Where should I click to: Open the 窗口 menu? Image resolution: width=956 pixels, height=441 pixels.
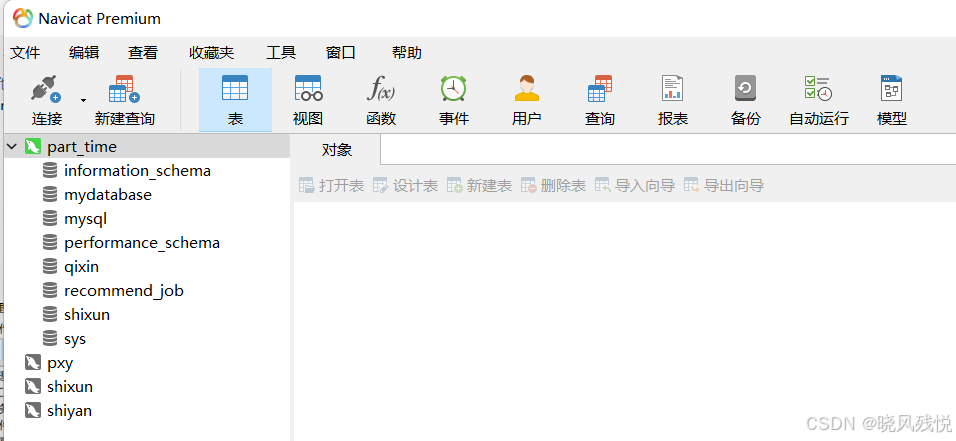[x=341, y=53]
